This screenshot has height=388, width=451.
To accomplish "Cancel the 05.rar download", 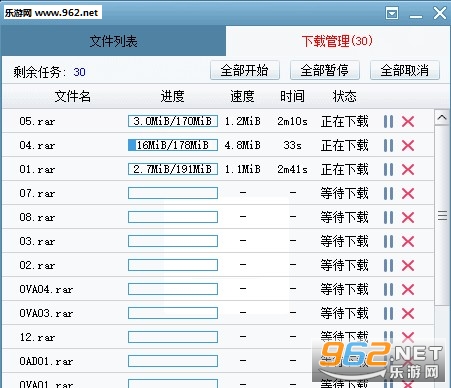I will [x=408, y=121].
